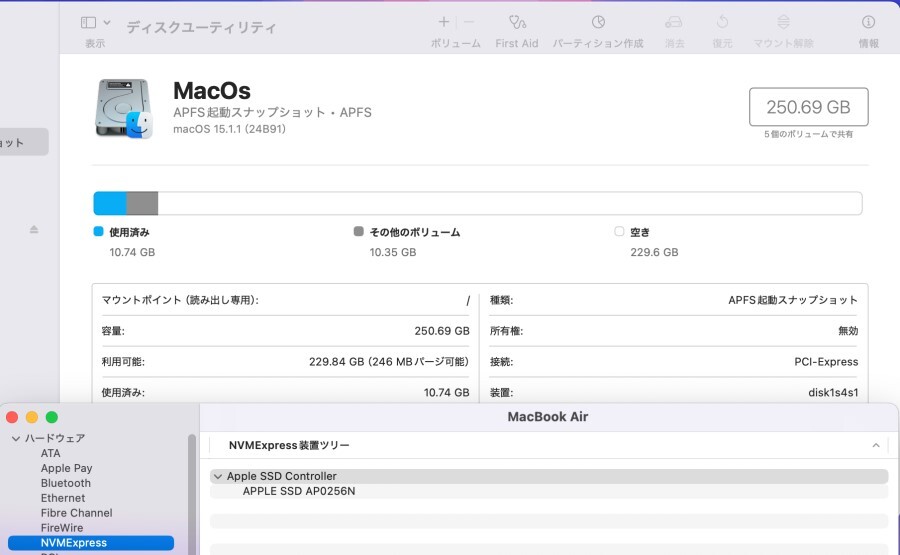Collapse NVMExpress装置ツリー header with up chevron

[876, 445]
